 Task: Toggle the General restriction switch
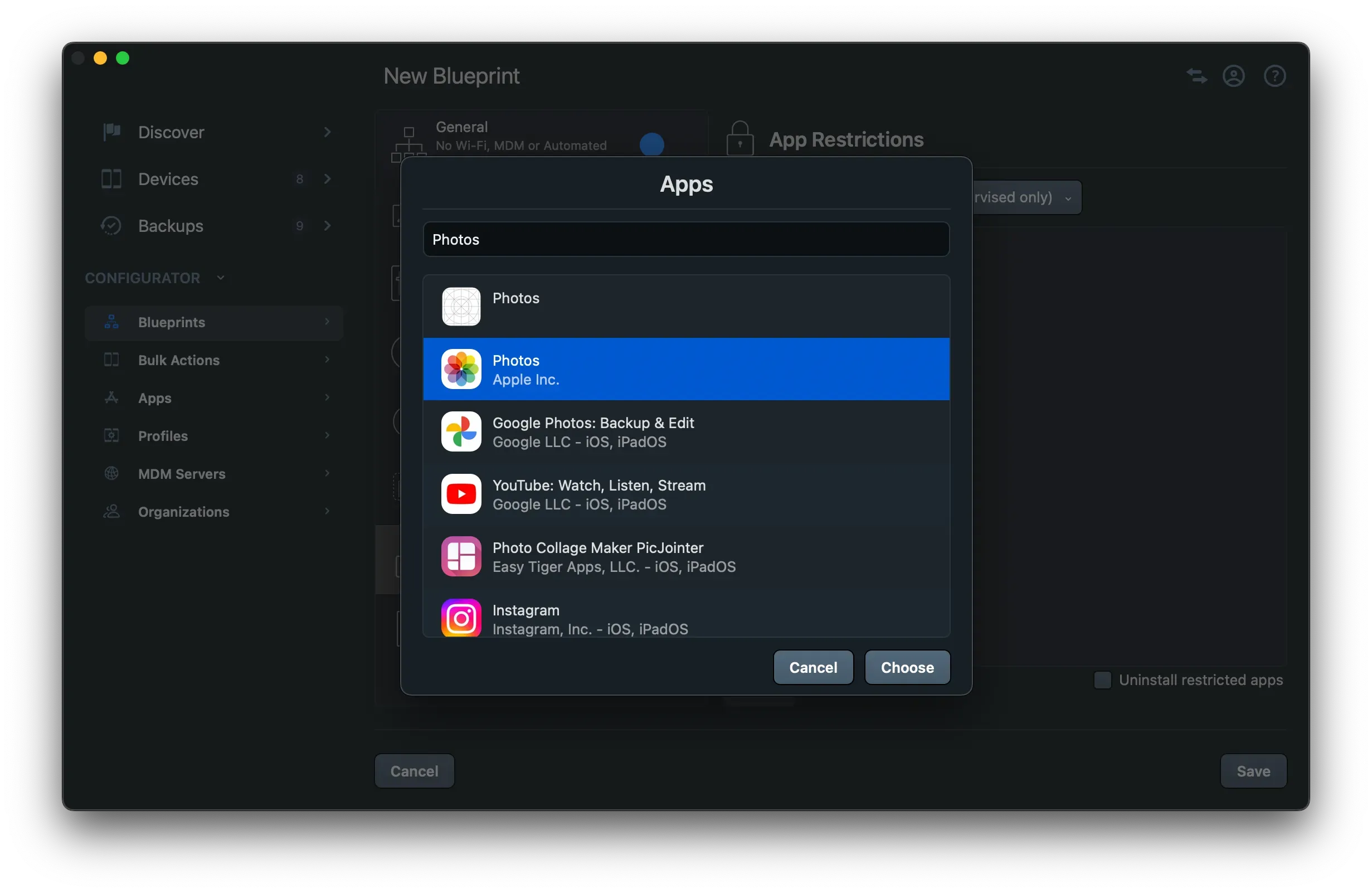point(652,145)
